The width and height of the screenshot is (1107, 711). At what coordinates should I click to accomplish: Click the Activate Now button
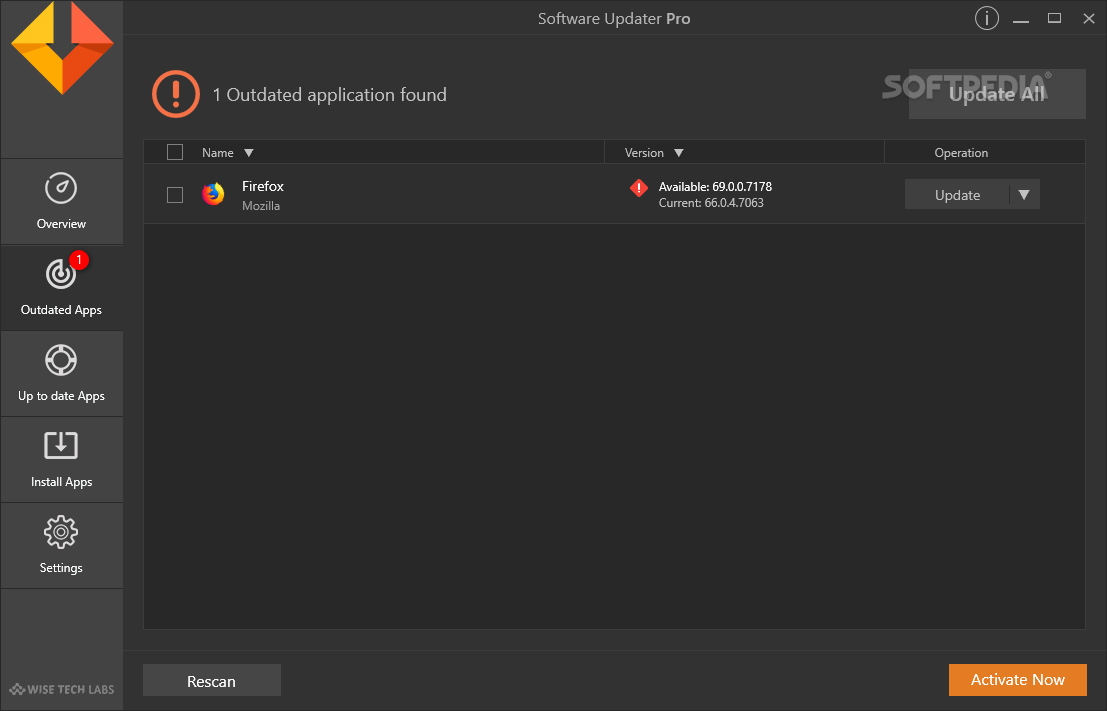(x=1017, y=680)
